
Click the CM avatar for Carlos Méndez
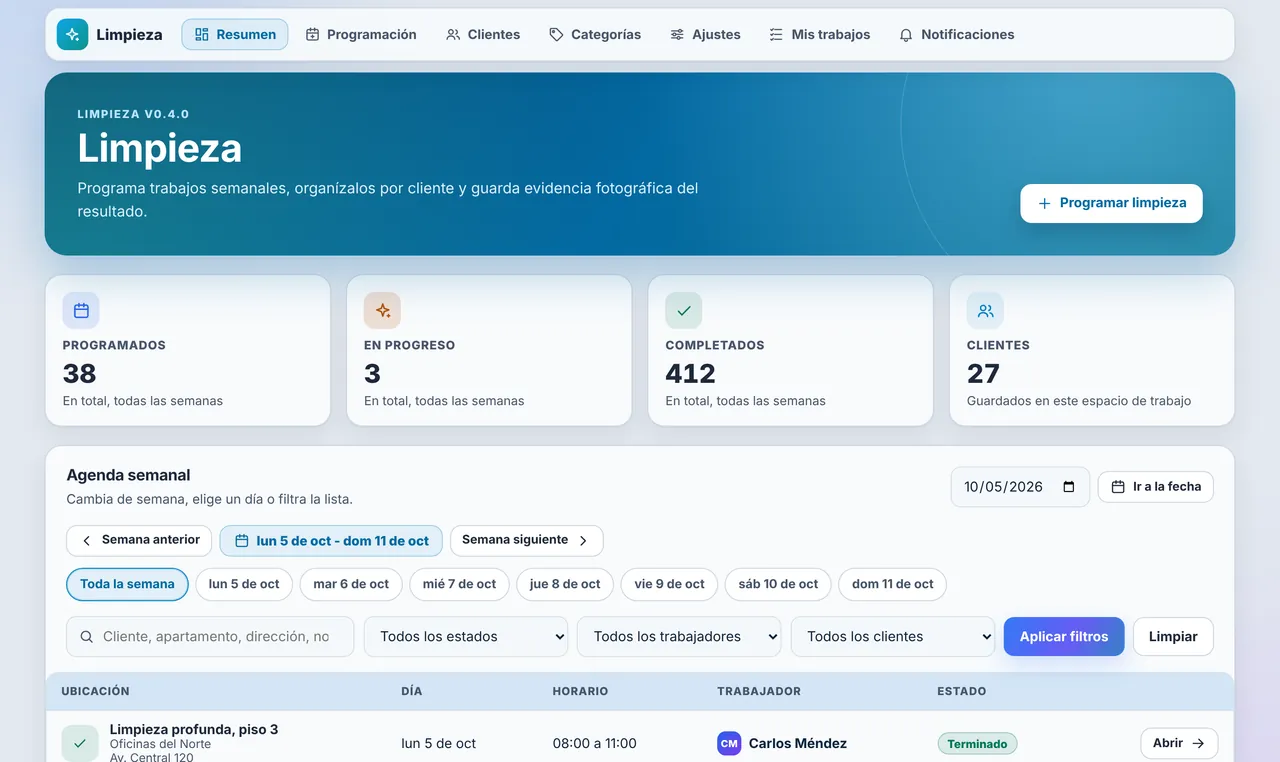click(x=729, y=743)
